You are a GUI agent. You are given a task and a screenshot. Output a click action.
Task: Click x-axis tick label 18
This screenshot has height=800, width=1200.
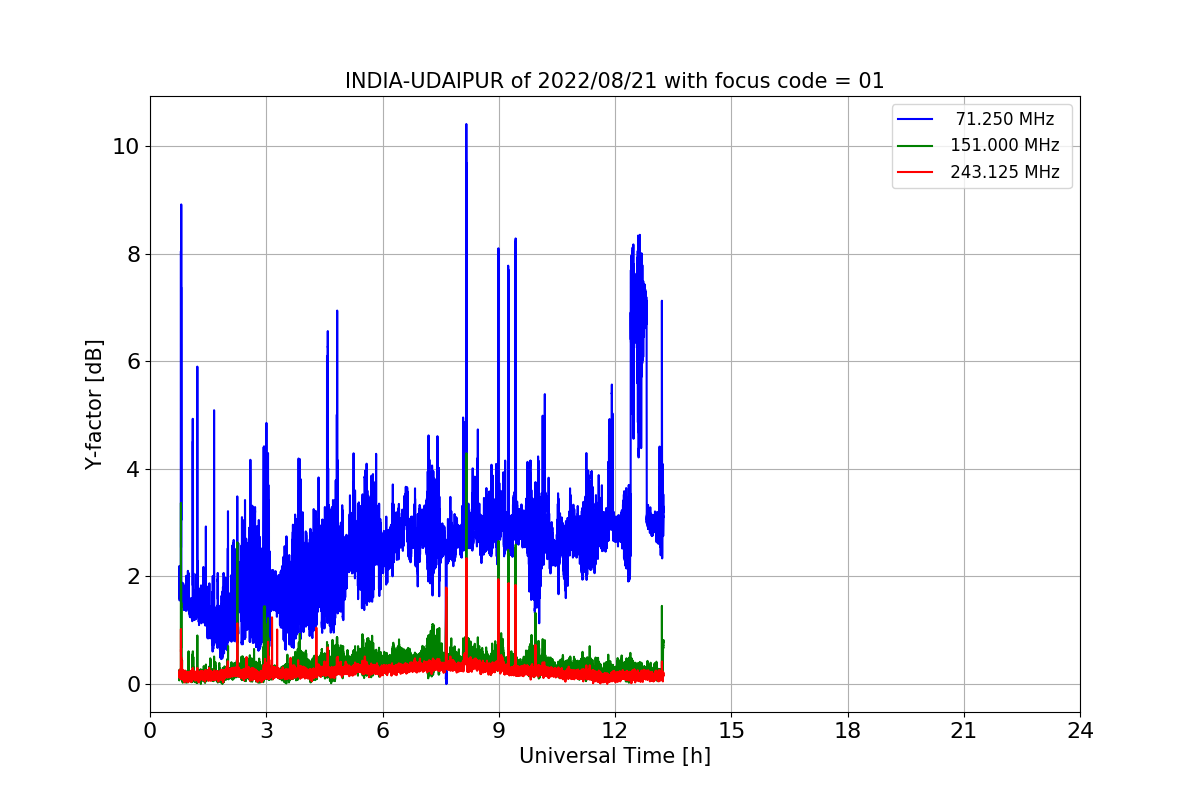[x=847, y=731]
